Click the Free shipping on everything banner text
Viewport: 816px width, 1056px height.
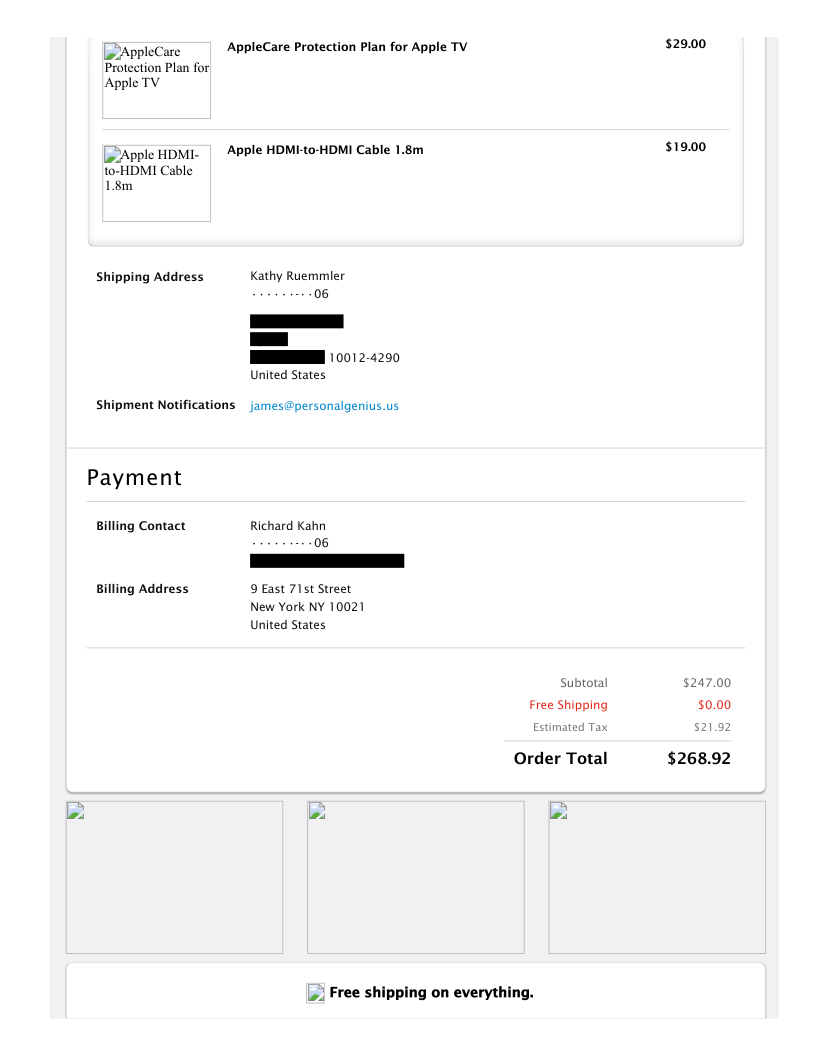click(x=431, y=993)
